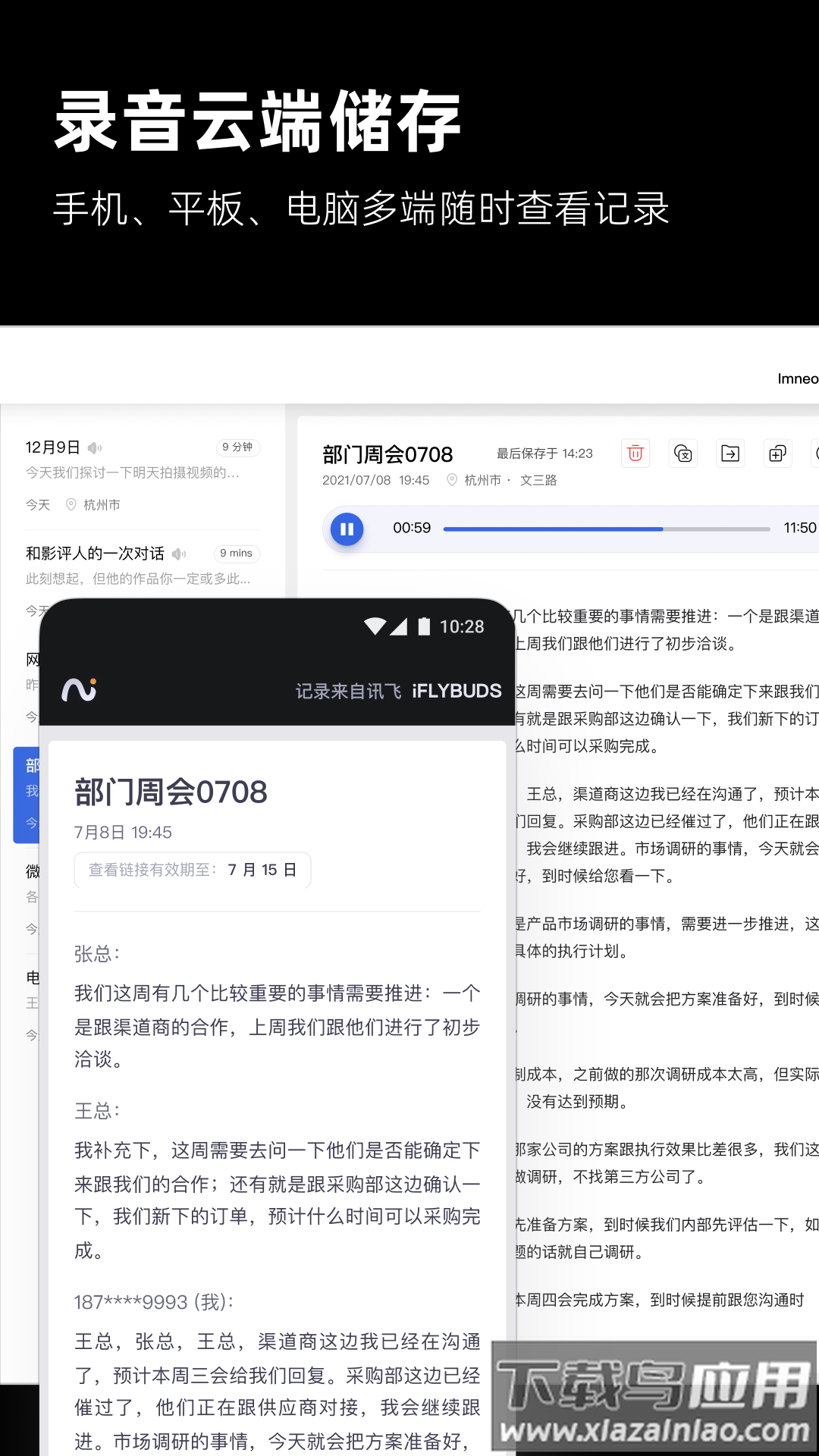The width and height of the screenshot is (819, 1456).
Task: Click the current time 00:59 label
Action: coord(412,528)
